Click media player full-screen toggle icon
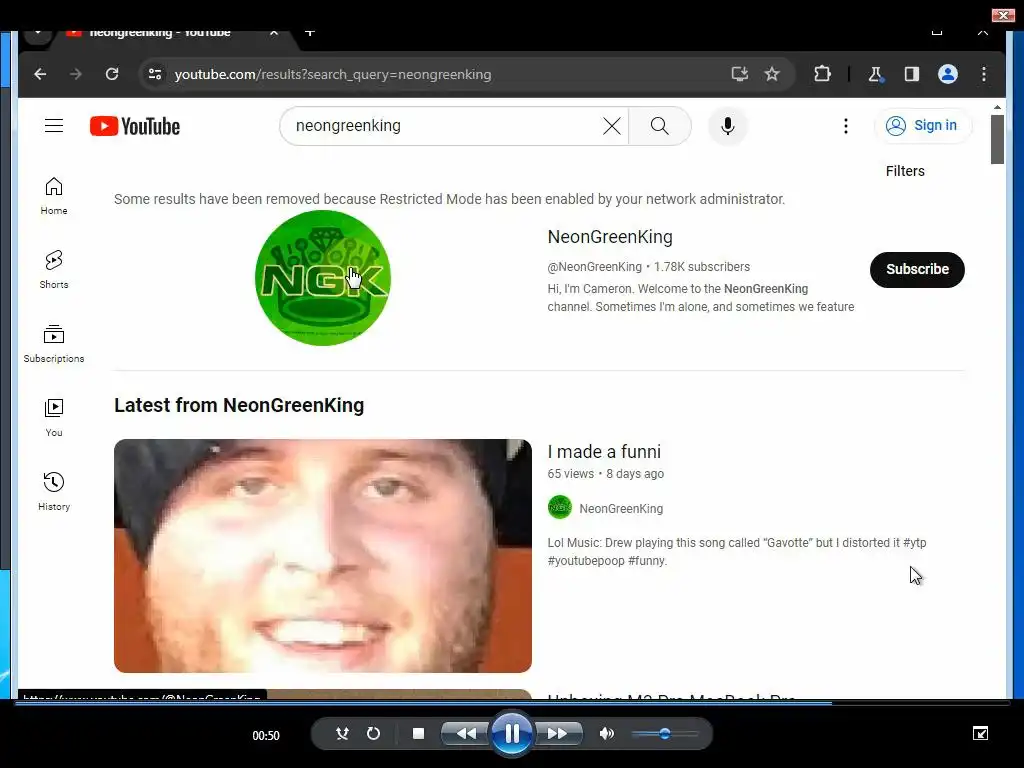 980,733
